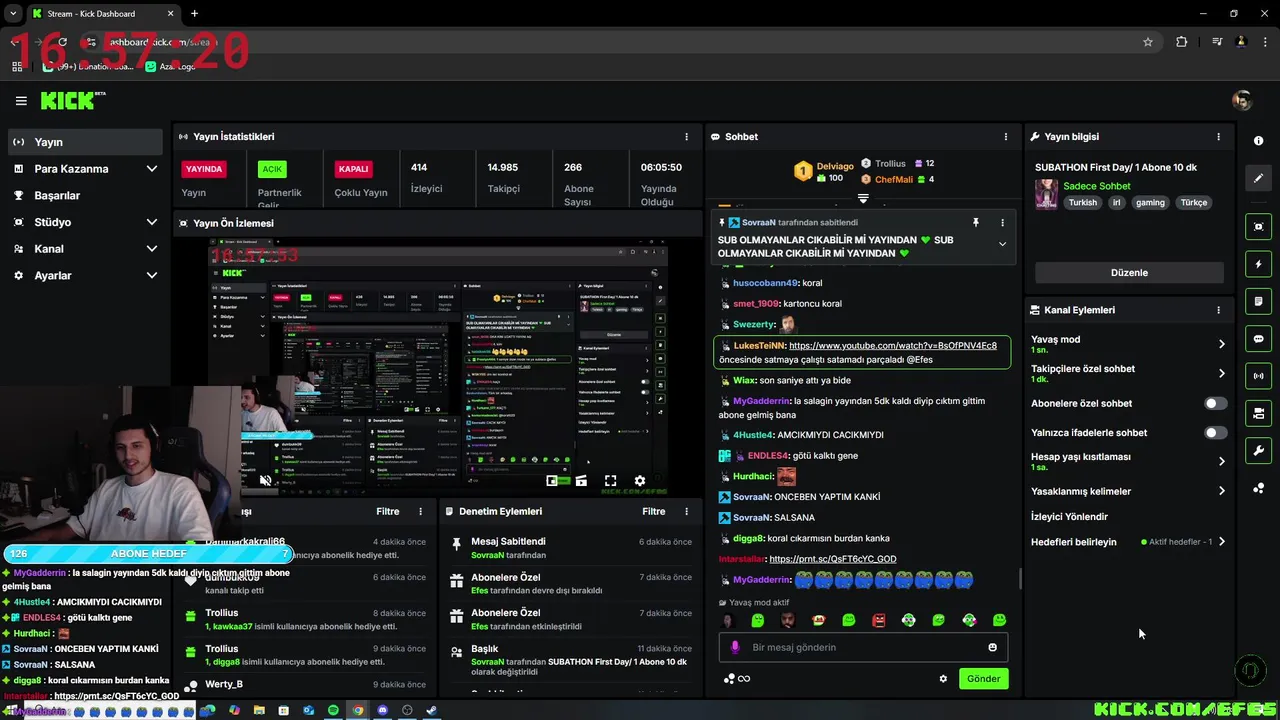Open the hamburger menu beside Kick logo
1280x720 pixels.
pyautogui.click(x=21, y=101)
